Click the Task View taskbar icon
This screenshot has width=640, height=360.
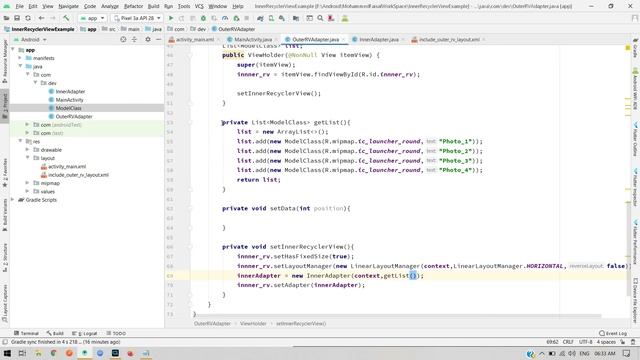[x=22, y=353]
